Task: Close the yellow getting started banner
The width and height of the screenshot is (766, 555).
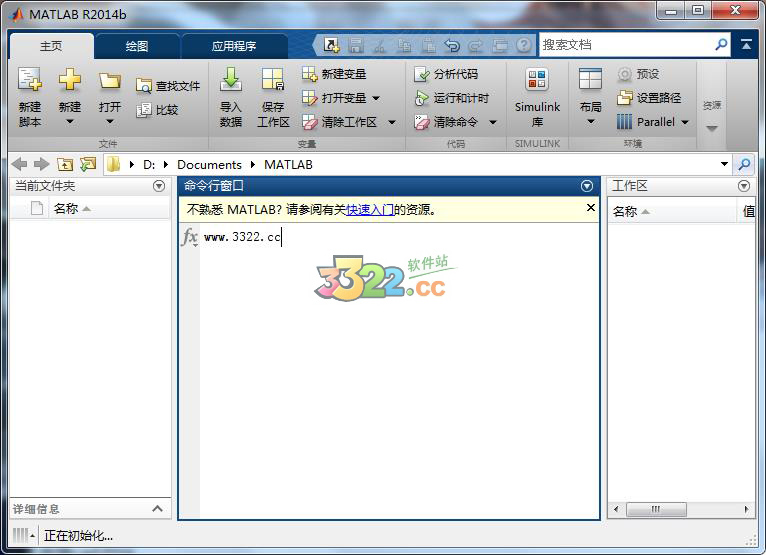Action: 590,208
